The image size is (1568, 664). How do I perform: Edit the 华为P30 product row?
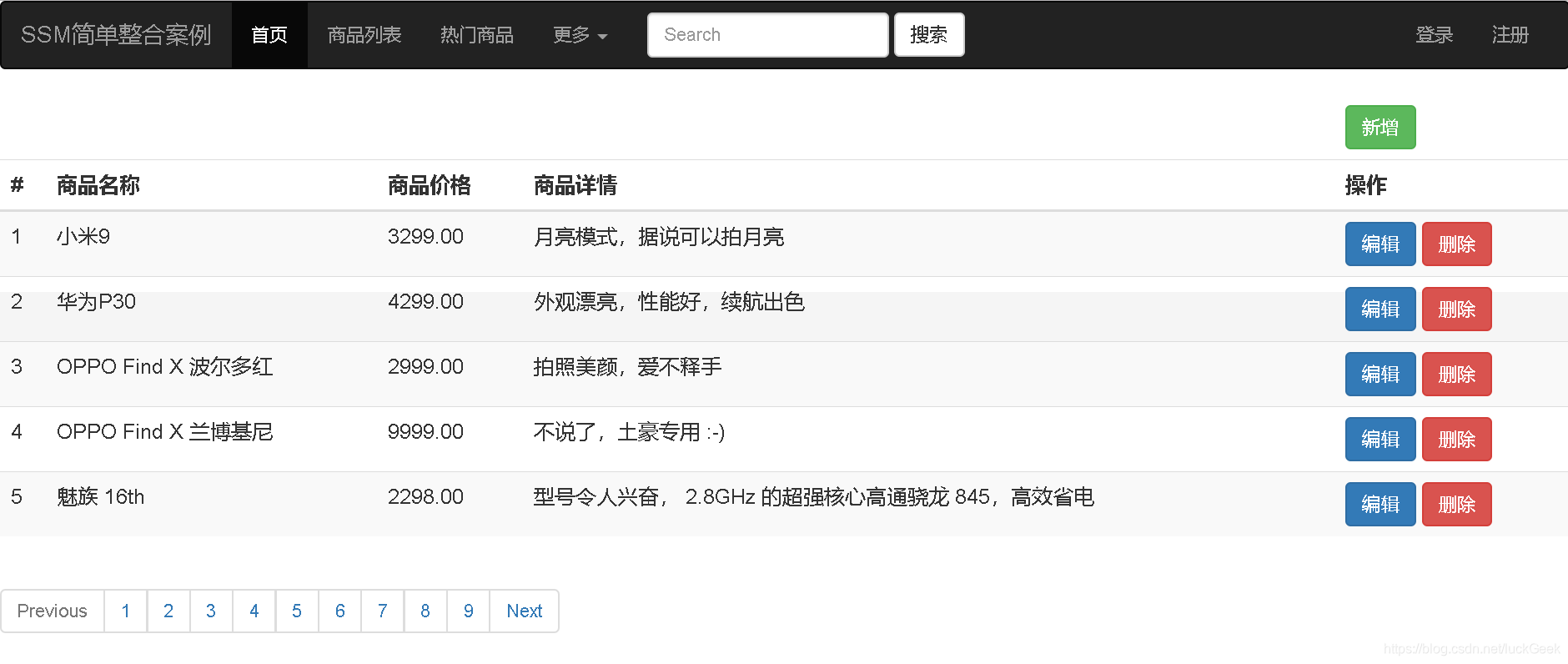[x=1380, y=309]
